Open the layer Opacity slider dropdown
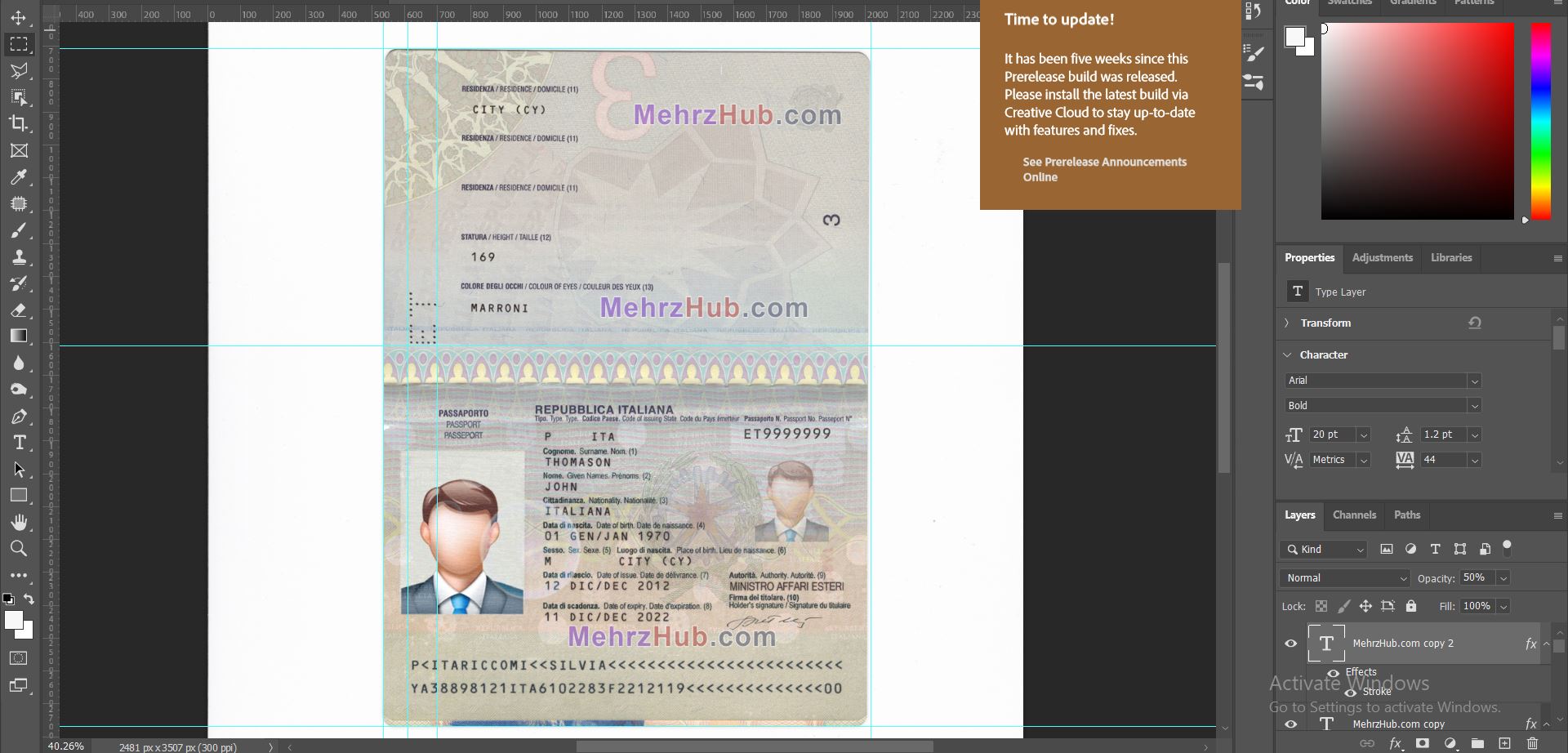The height and width of the screenshot is (753, 1568). 1503,578
